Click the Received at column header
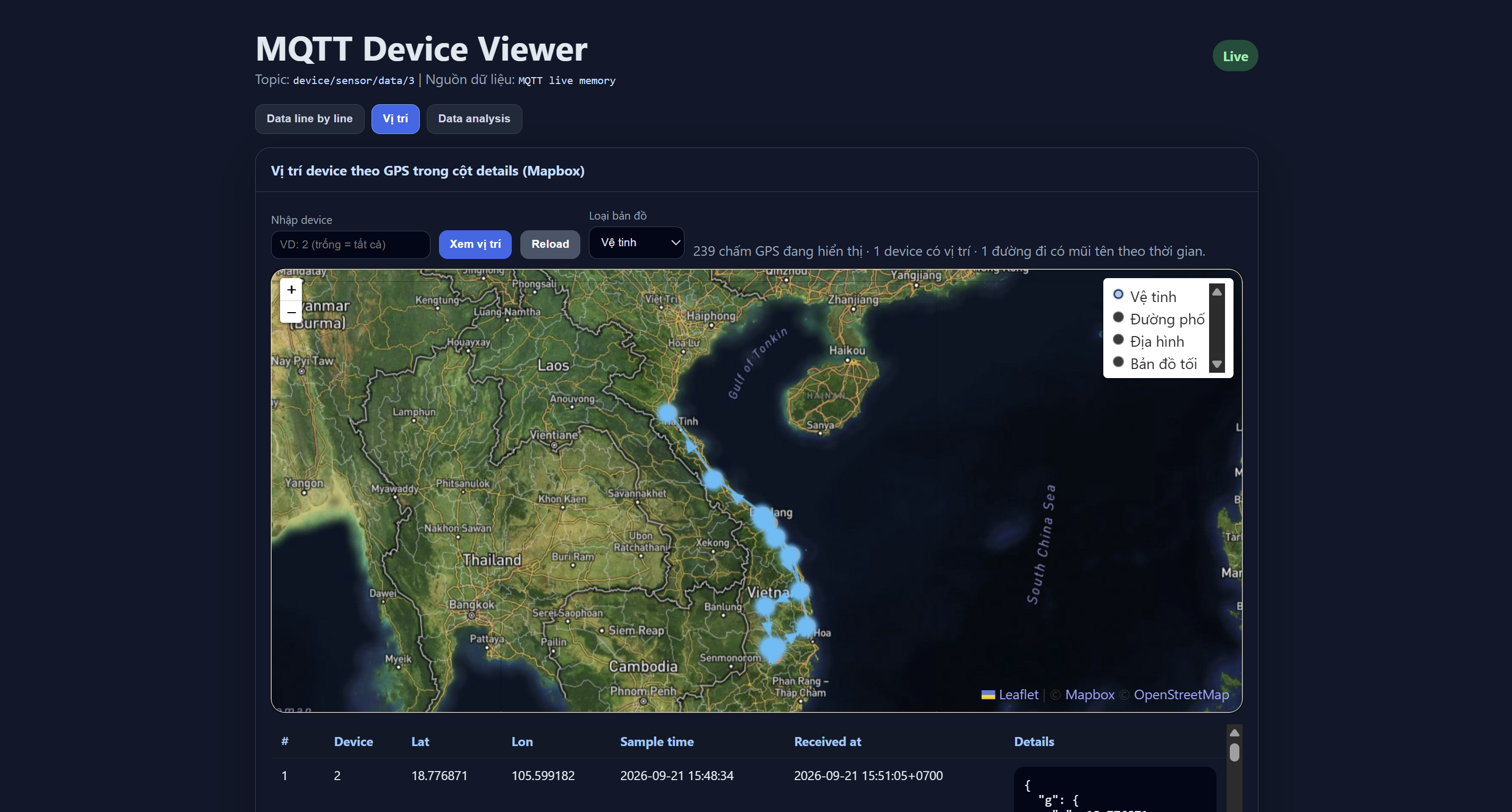This screenshot has height=812, width=1512. [x=827, y=742]
